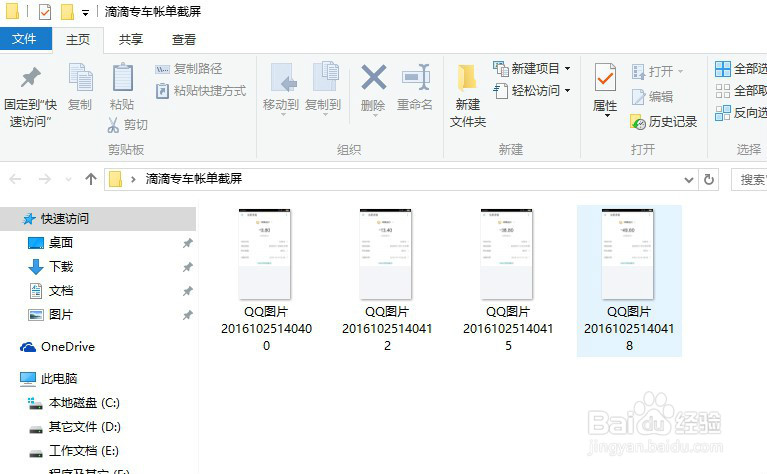Switch to the Share (共享) tab
Image resolution: width=767 pixels, height=474 pixels.
(x=131, y=40)
